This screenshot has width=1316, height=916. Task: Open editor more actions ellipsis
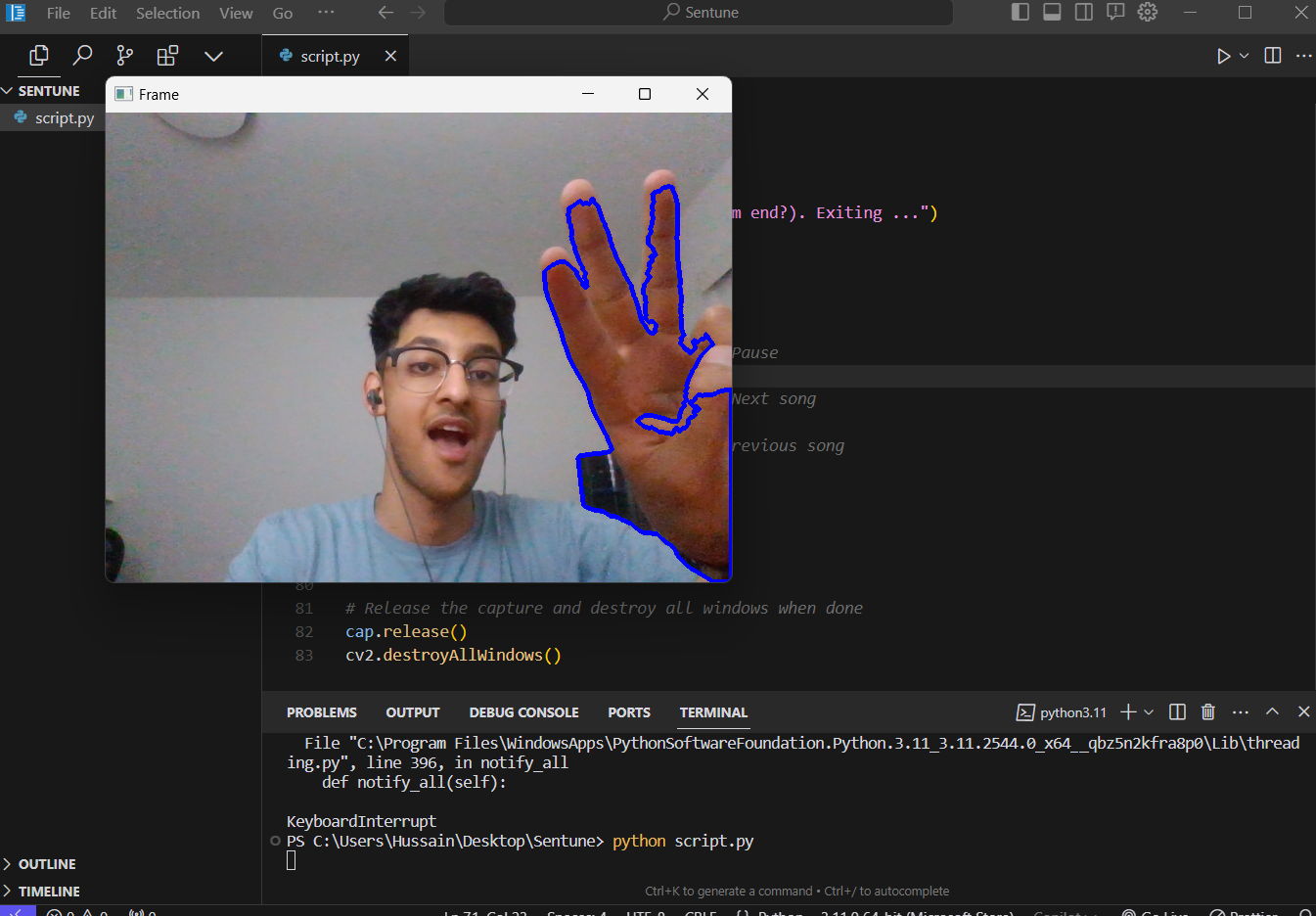(1303, 56)
